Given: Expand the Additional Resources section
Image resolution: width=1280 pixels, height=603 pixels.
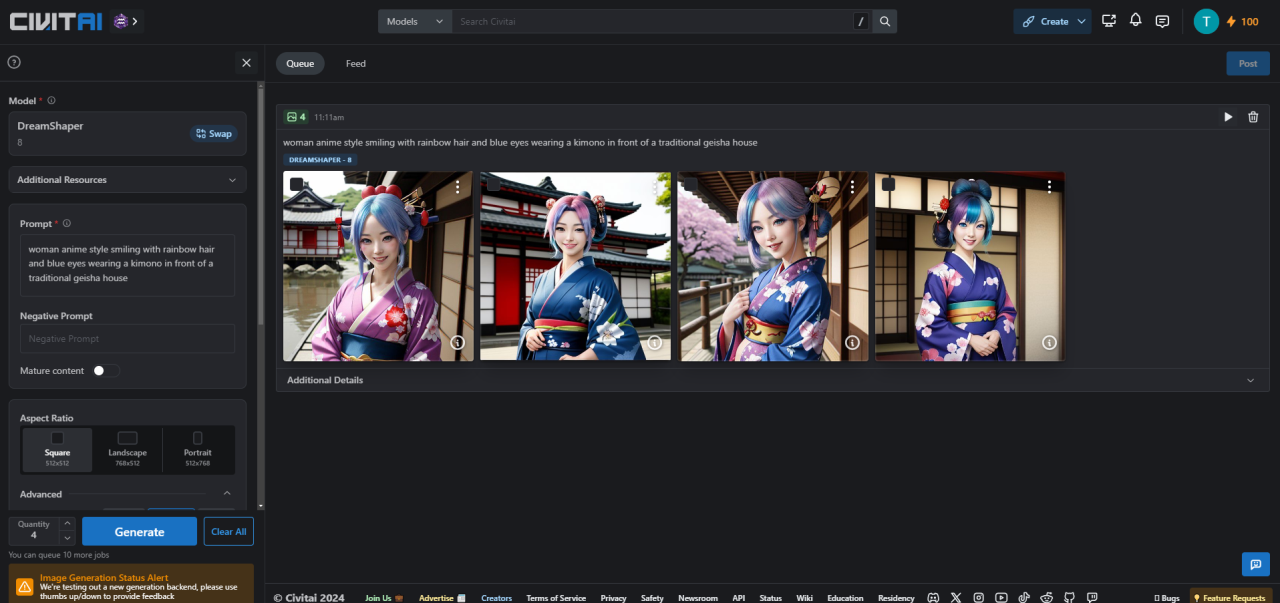Looking at the screenshot, I should pyautogui.click(x=127, y=180).
